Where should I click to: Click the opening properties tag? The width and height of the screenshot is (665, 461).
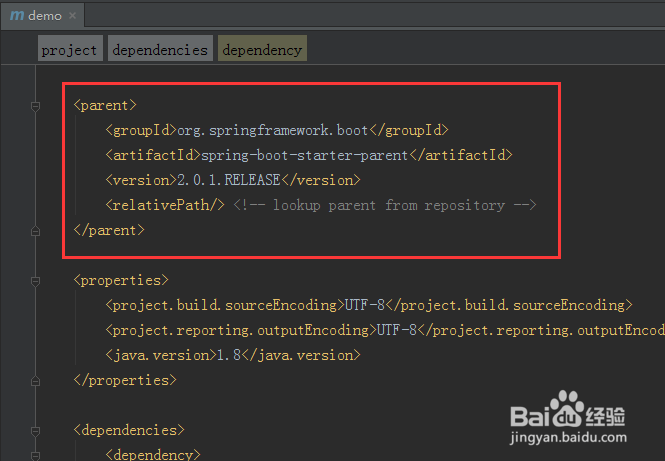(121, 280)
